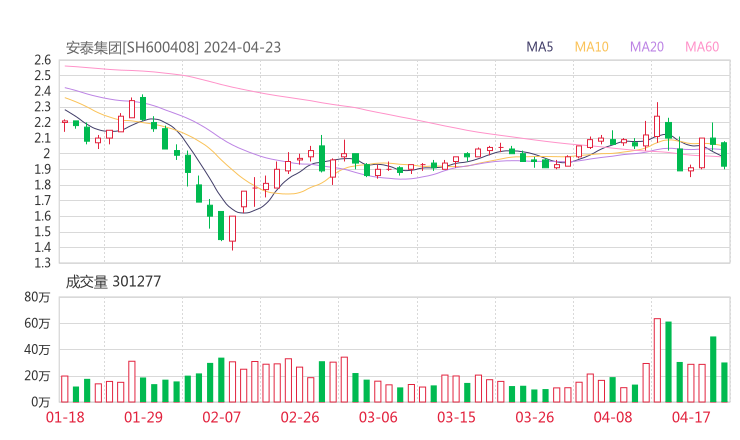Click the last green candlestick on the right
Viewport: 740px width, 440px height.
coord(724,154)
